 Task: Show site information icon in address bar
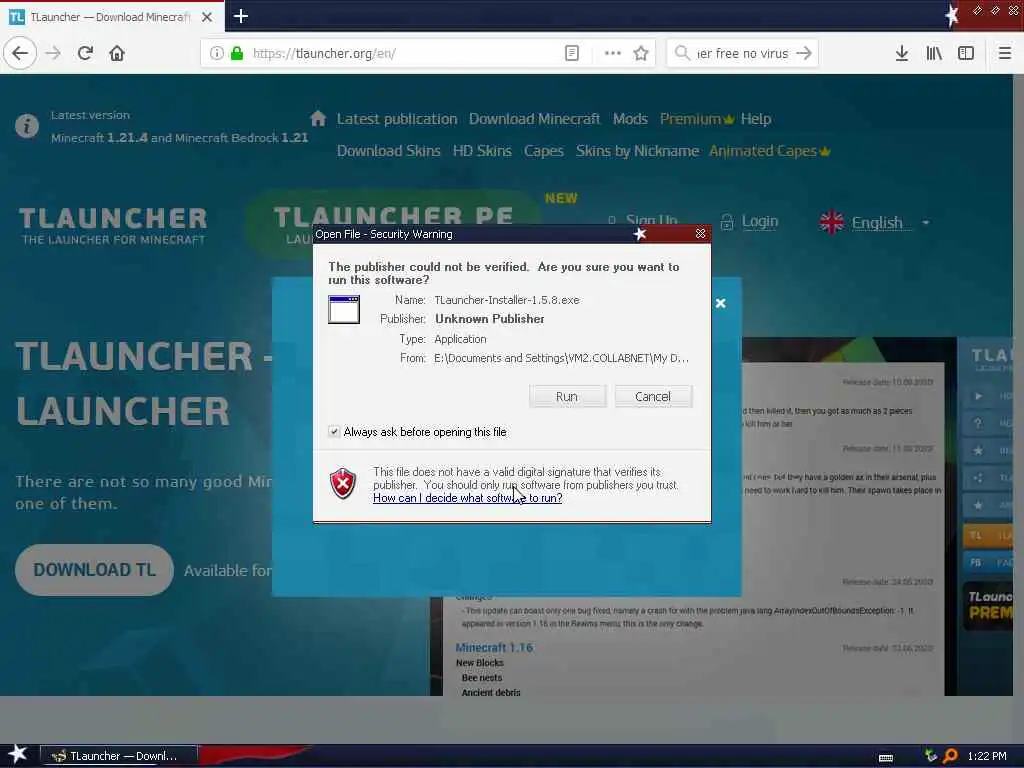pyautogui.click(x=216, y=53)
